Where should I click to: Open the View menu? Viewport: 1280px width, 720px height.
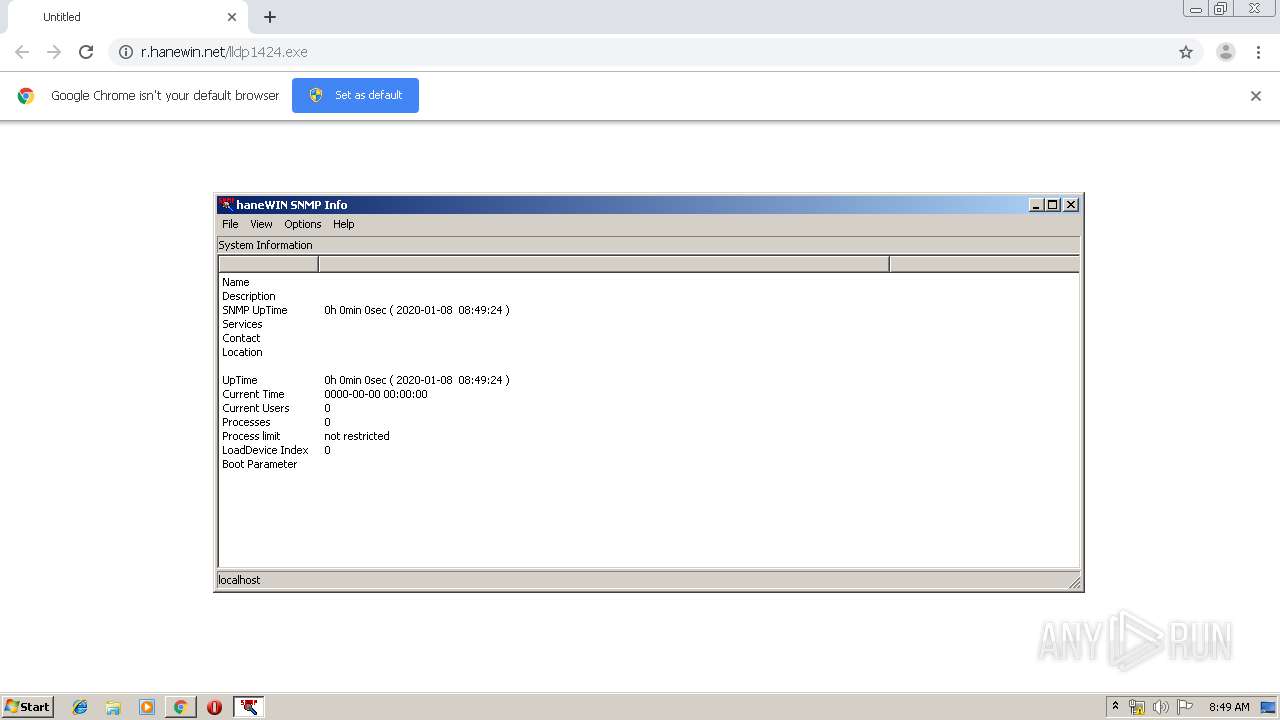coord(261,224)
